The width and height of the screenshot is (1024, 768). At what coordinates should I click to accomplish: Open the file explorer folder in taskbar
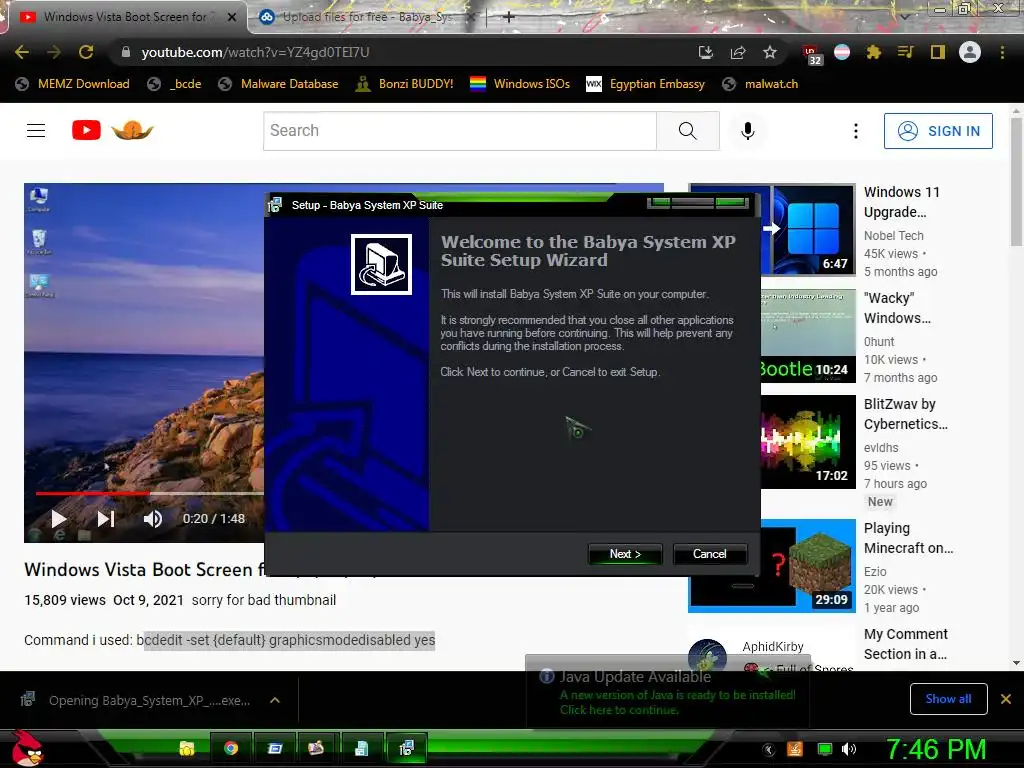click(187, 748)
